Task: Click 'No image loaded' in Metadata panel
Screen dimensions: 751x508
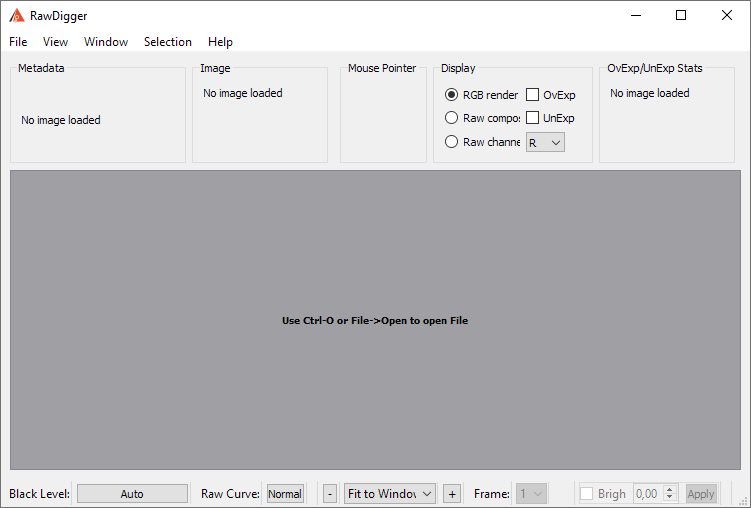Action: tap(61, 120)
